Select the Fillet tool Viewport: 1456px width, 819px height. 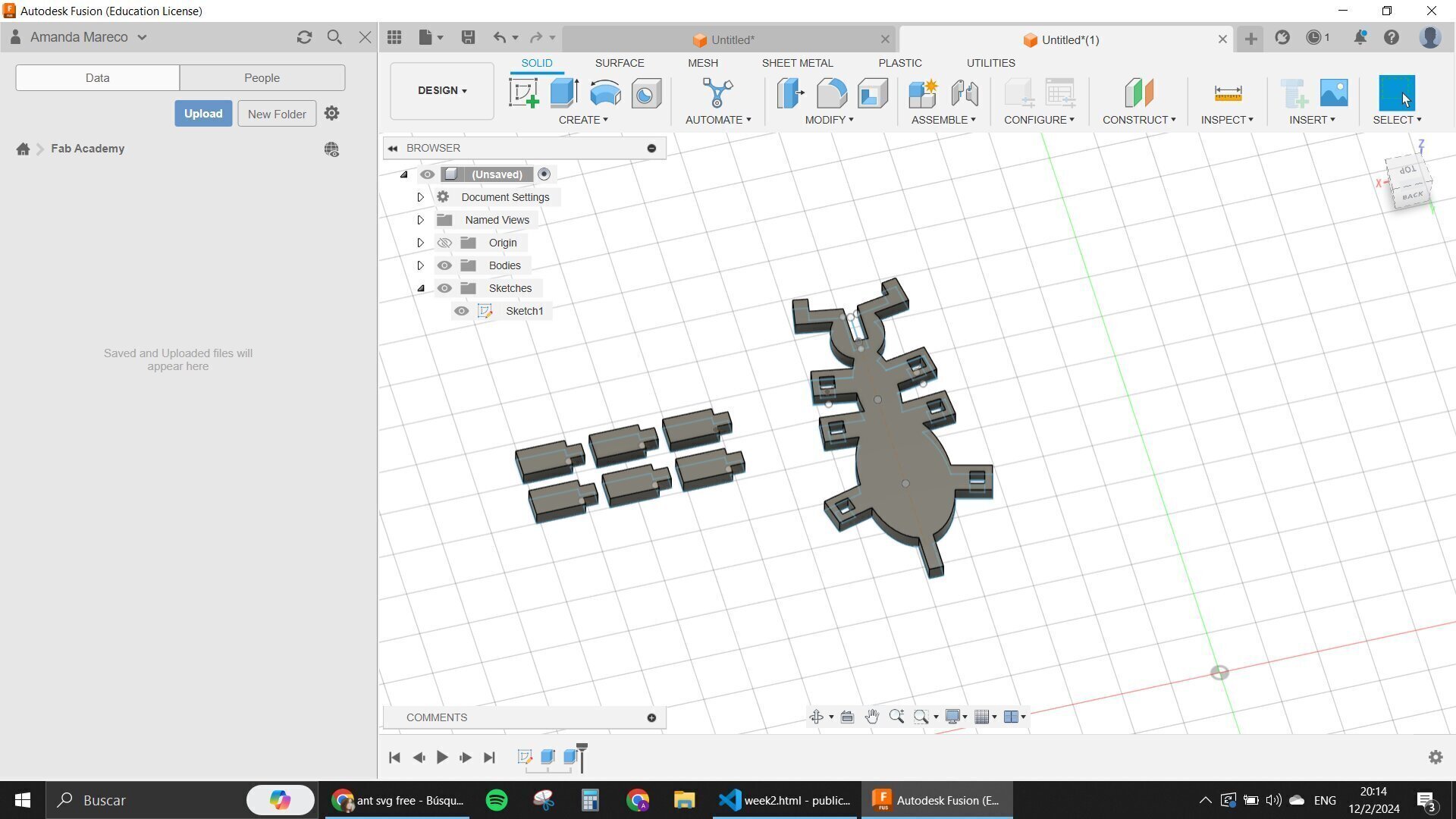832,93
